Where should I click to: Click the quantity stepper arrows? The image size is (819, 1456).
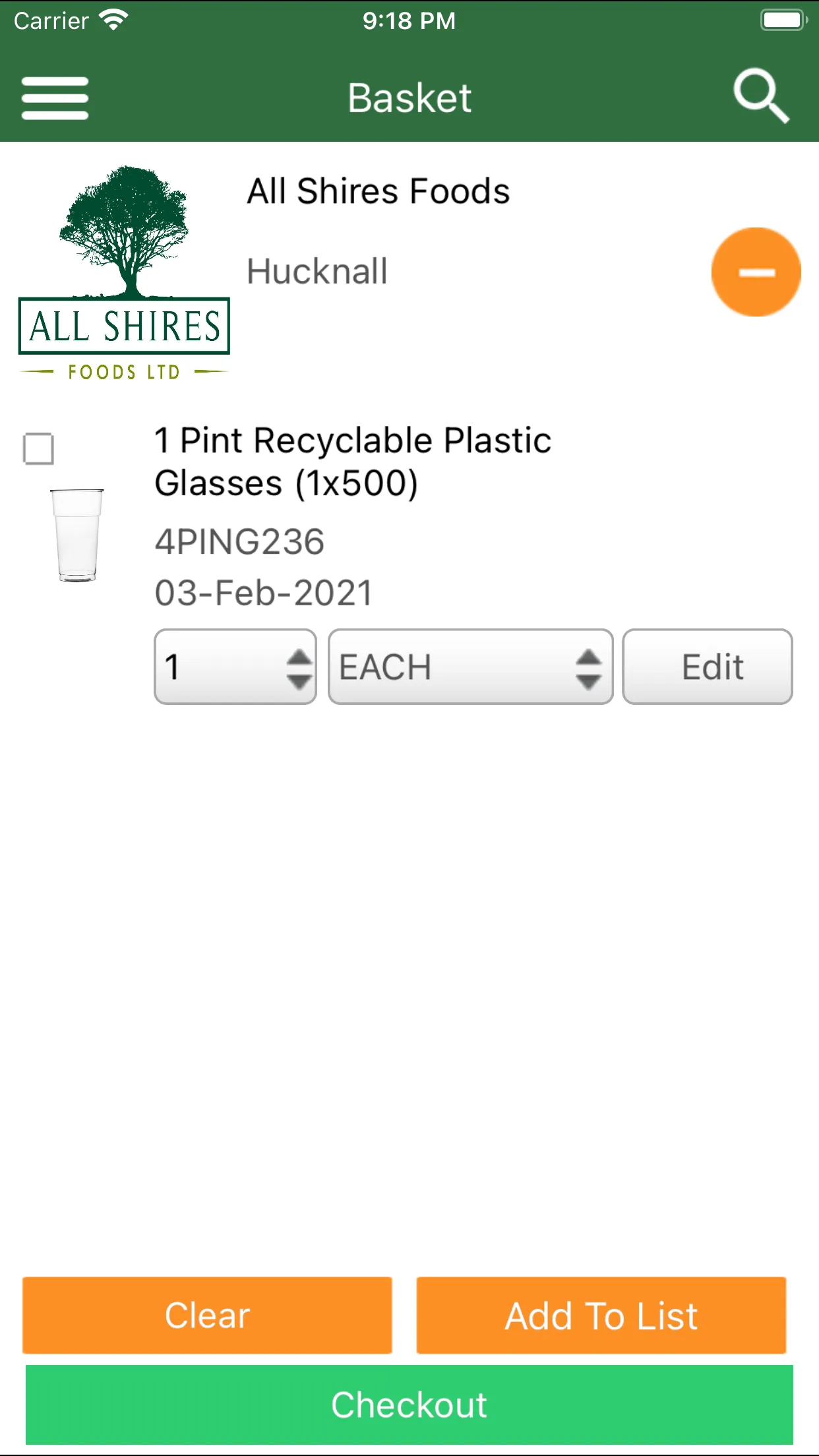(x=299, y=667)
